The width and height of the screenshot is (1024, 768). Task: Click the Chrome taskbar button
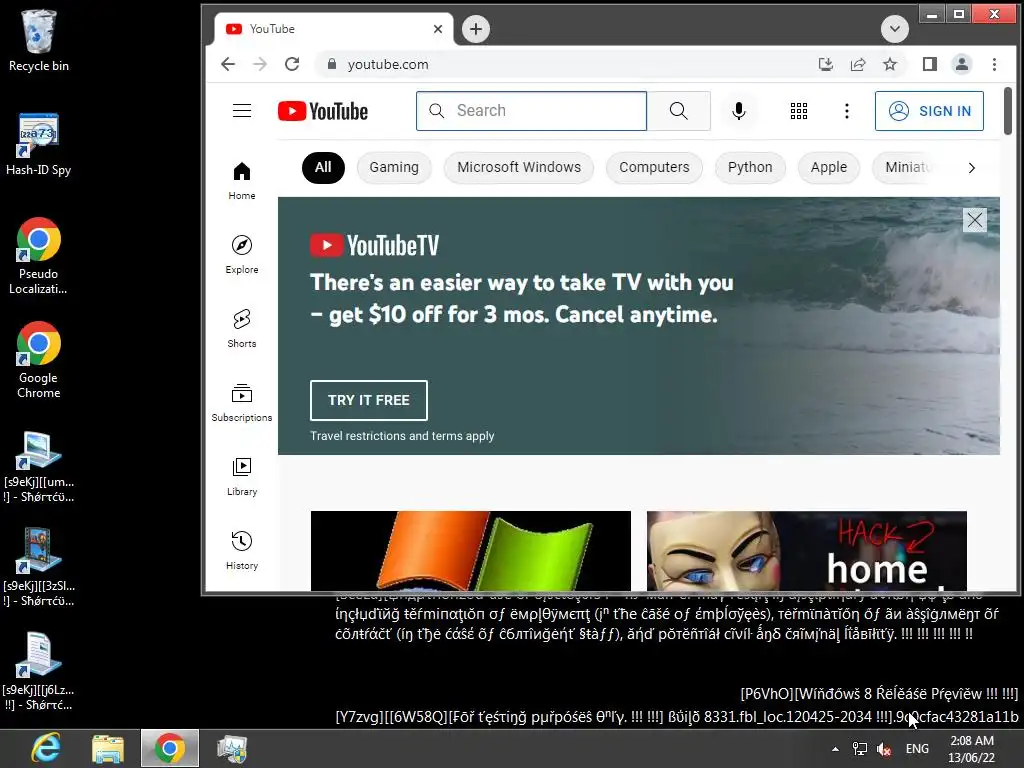click(x=170, y=748)
